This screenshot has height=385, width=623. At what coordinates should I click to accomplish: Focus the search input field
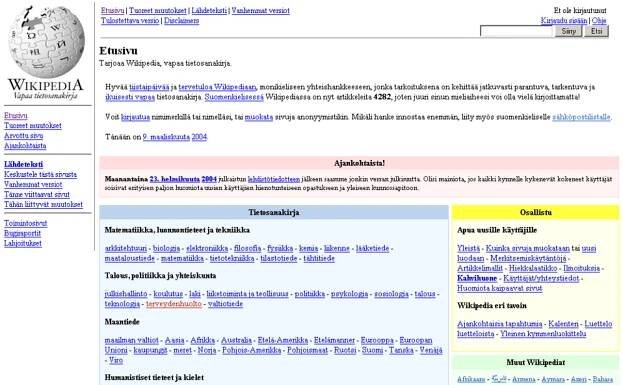(517, 31)
